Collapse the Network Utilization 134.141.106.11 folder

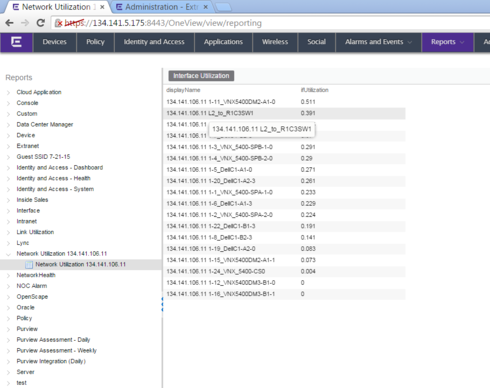coord(8,254)
